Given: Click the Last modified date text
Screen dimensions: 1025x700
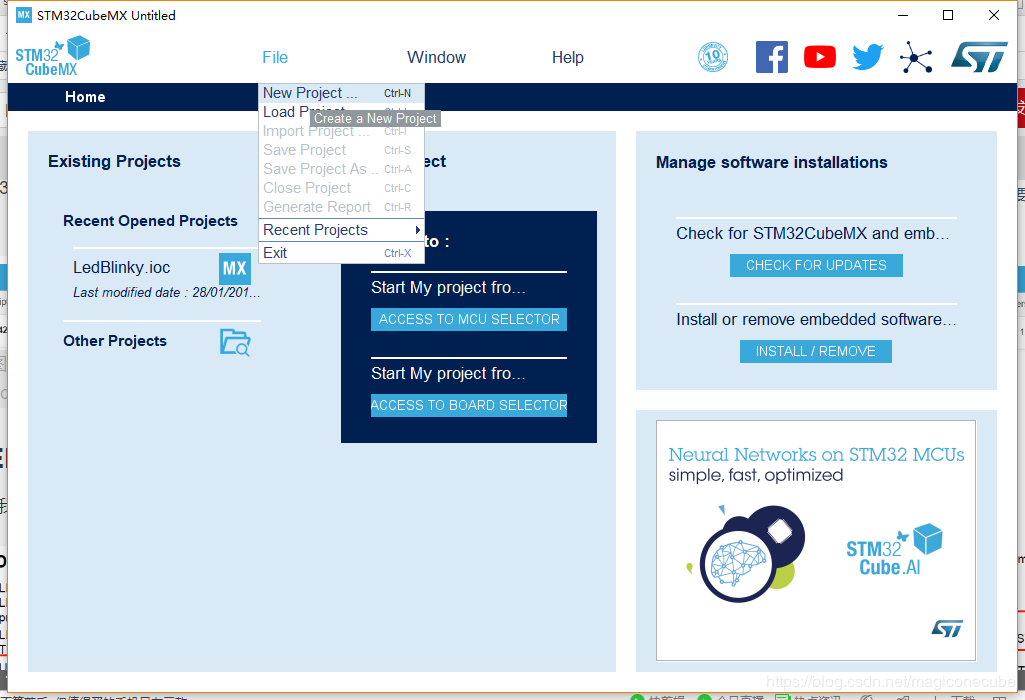Looking at the screenshot, I should [167, 292].
